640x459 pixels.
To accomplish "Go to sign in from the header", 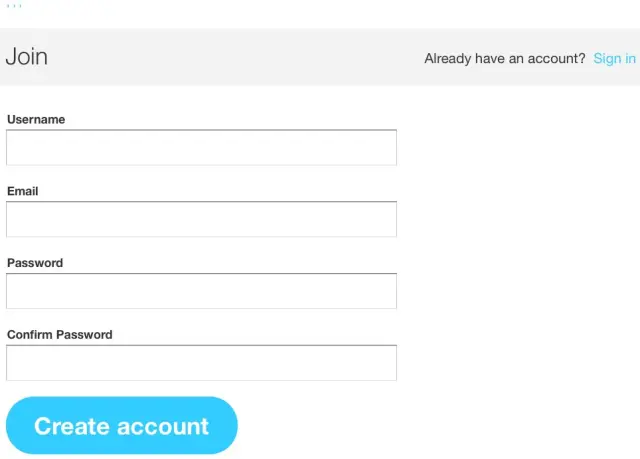I will (614, 58).
